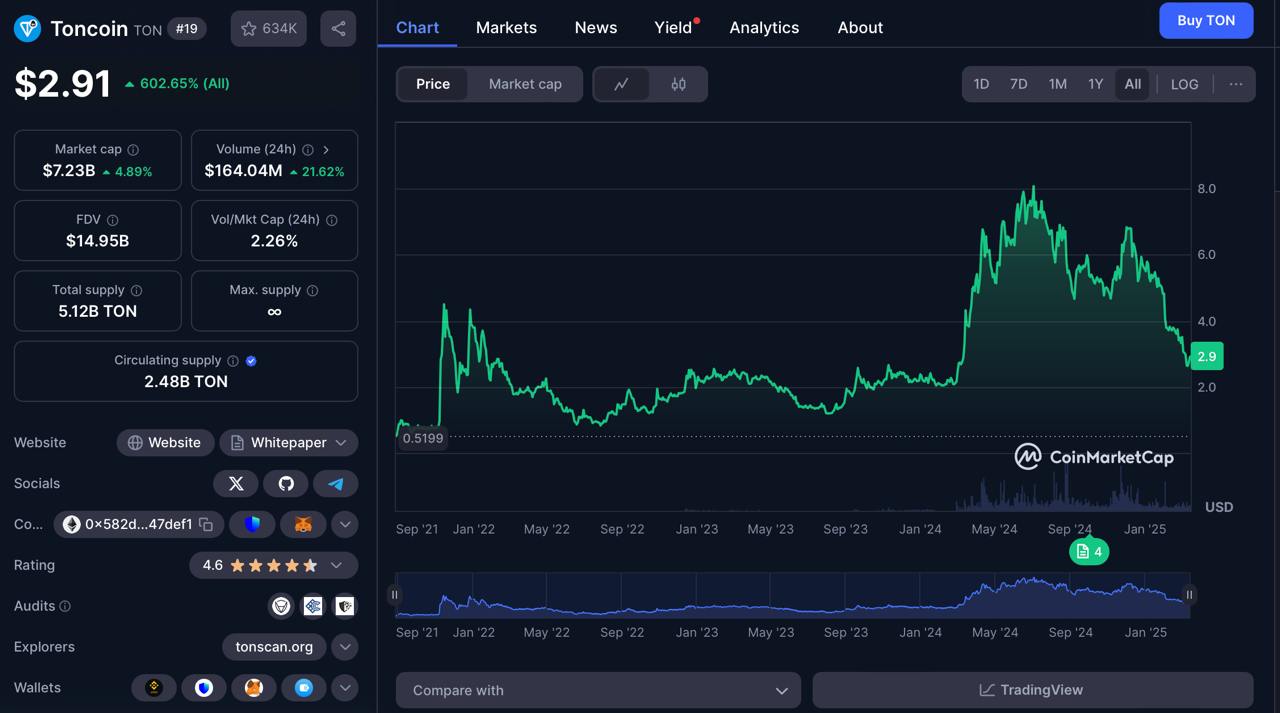The height and width of the screenshot is (713, 1280).
Task: Toggle LOG scale on chart
Action: [x=1184, y=84]
